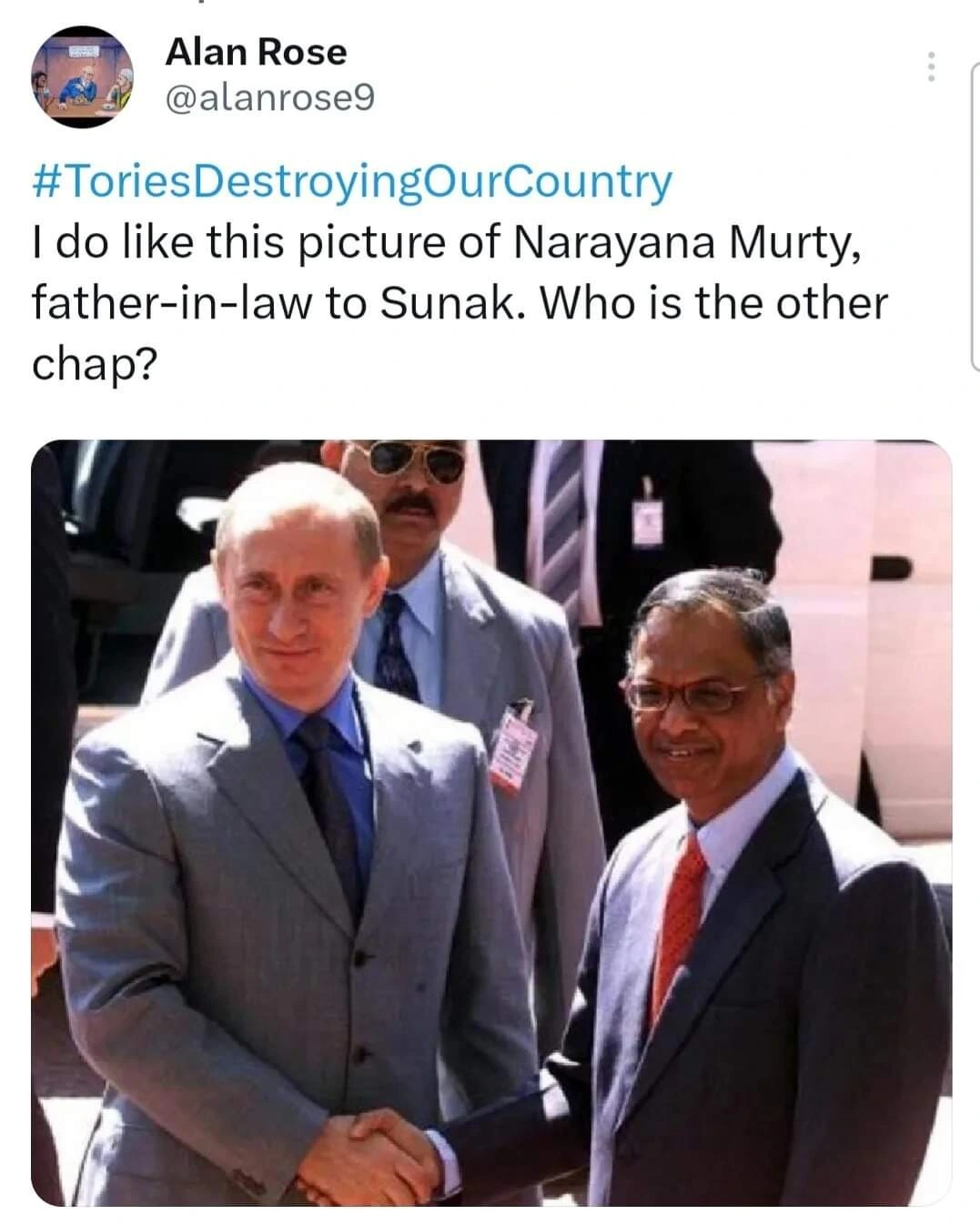
Task: Click the display name Alan Rose
Action: 256,52
